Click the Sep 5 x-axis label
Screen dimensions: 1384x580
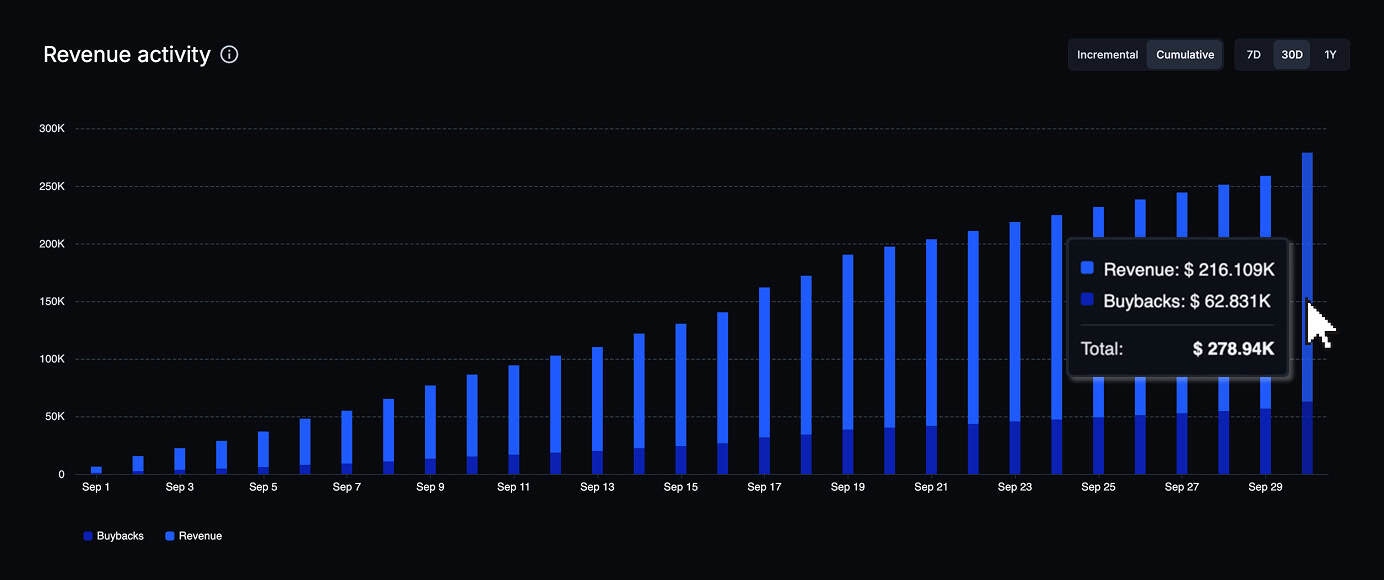(263, 488)
